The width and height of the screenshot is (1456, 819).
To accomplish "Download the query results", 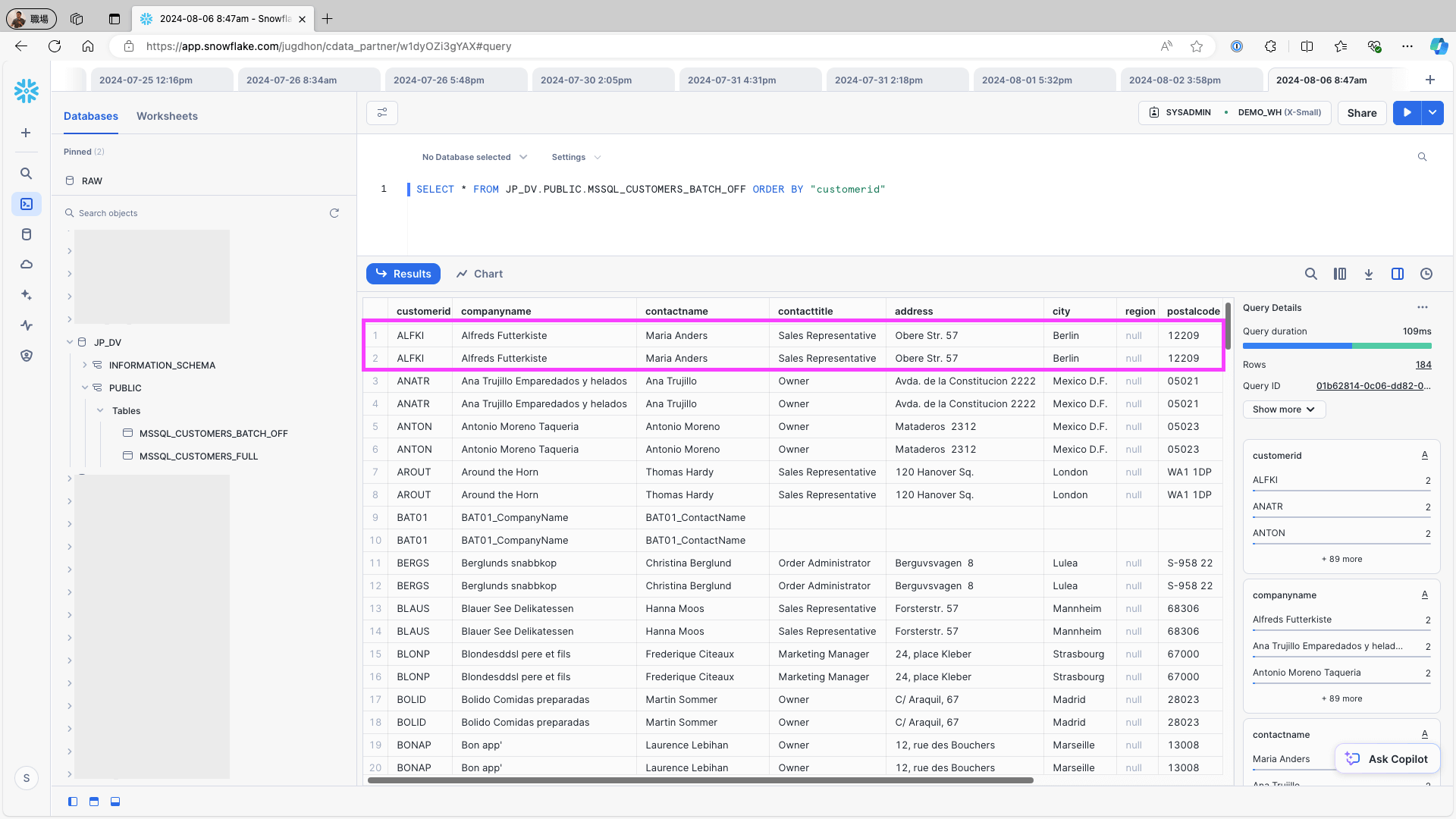I will tap(1369, 274).
